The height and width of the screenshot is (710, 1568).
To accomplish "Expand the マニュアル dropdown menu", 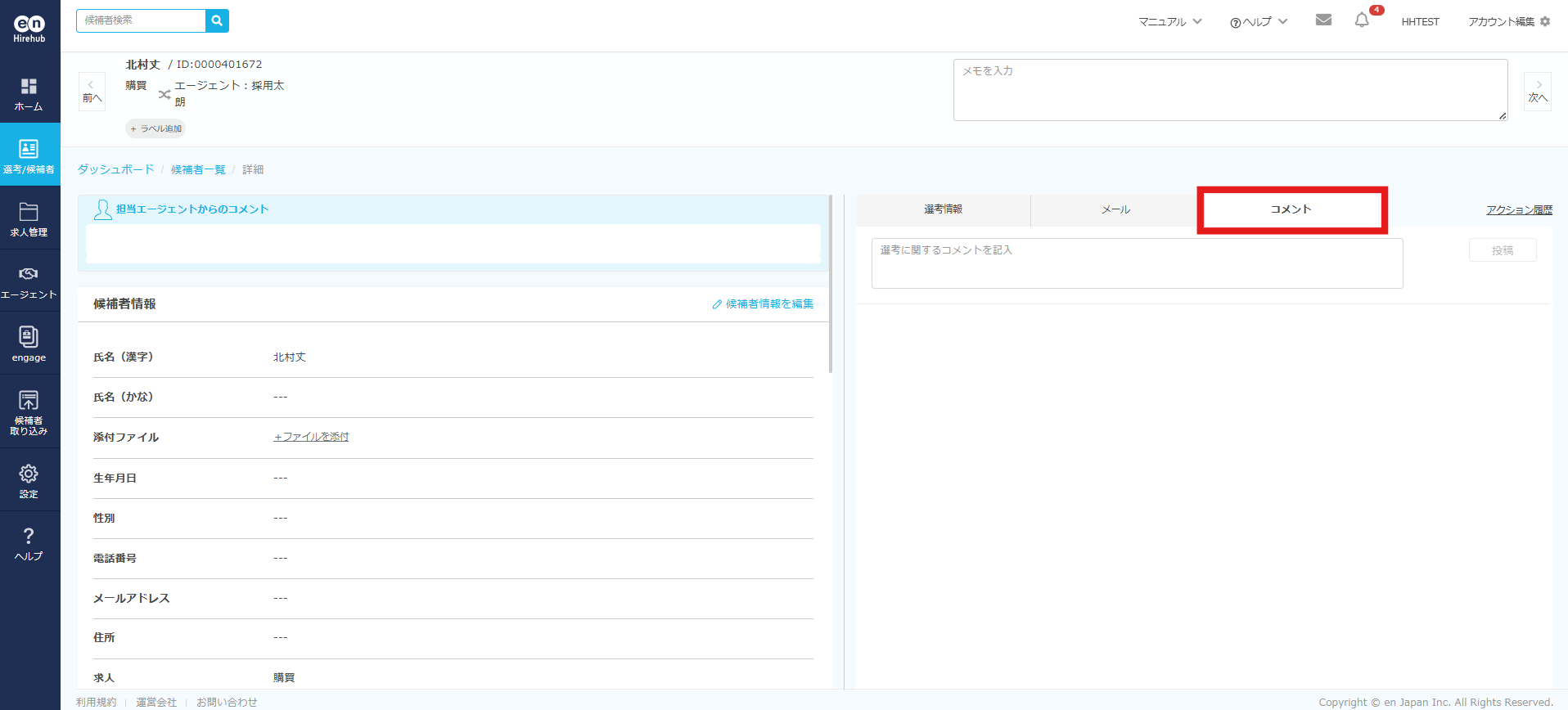I will (1169, 22).
